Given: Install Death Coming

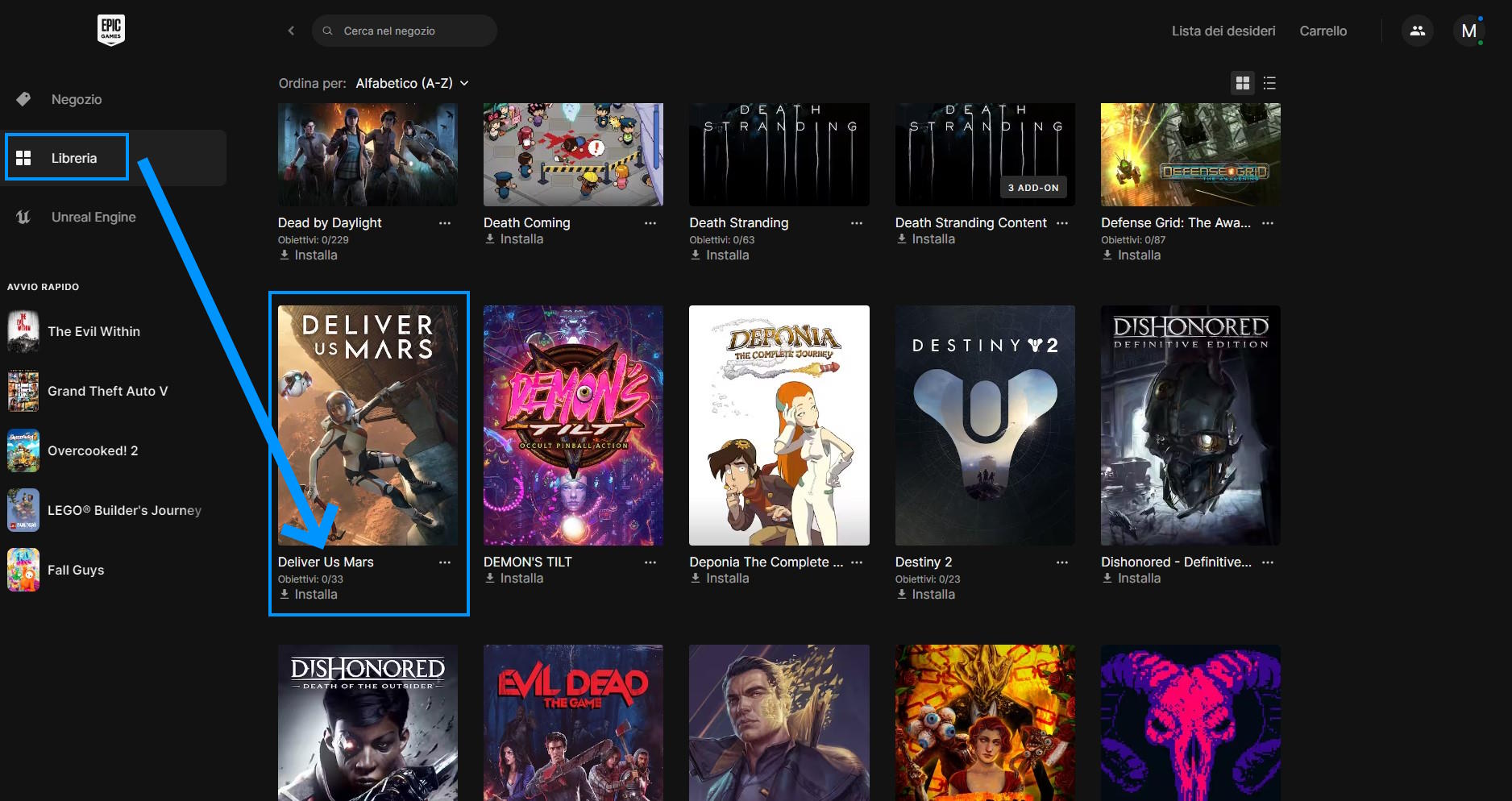Looking at the screenshot, I should click(513, 239).
